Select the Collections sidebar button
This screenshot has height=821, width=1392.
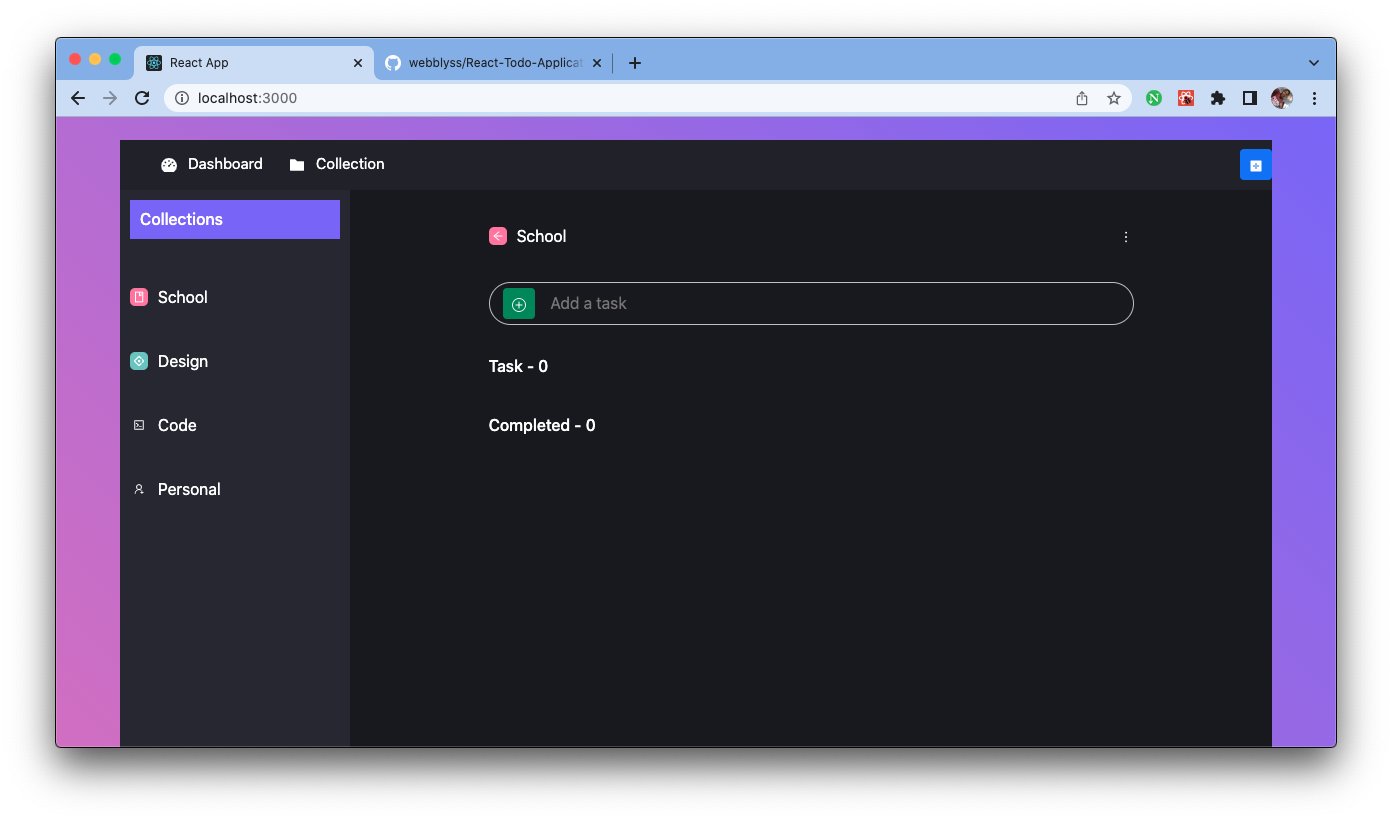(234, 219)
